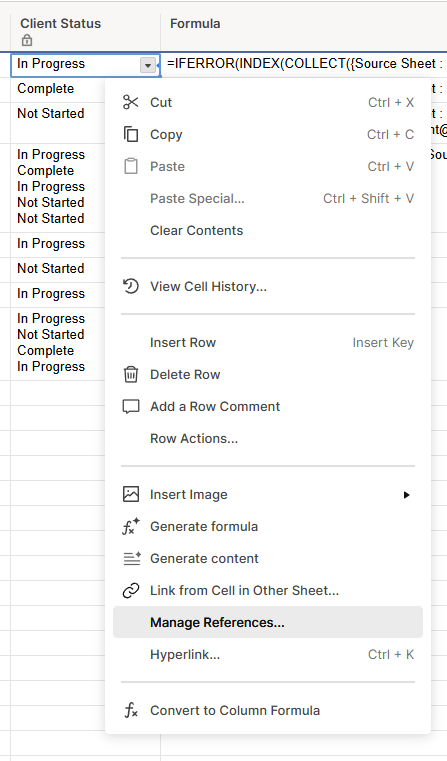Expand the Insert Image submenu arrow
The width and height of the screenshot is (447, 761).
pyautogui.click(x=407, y=495)
